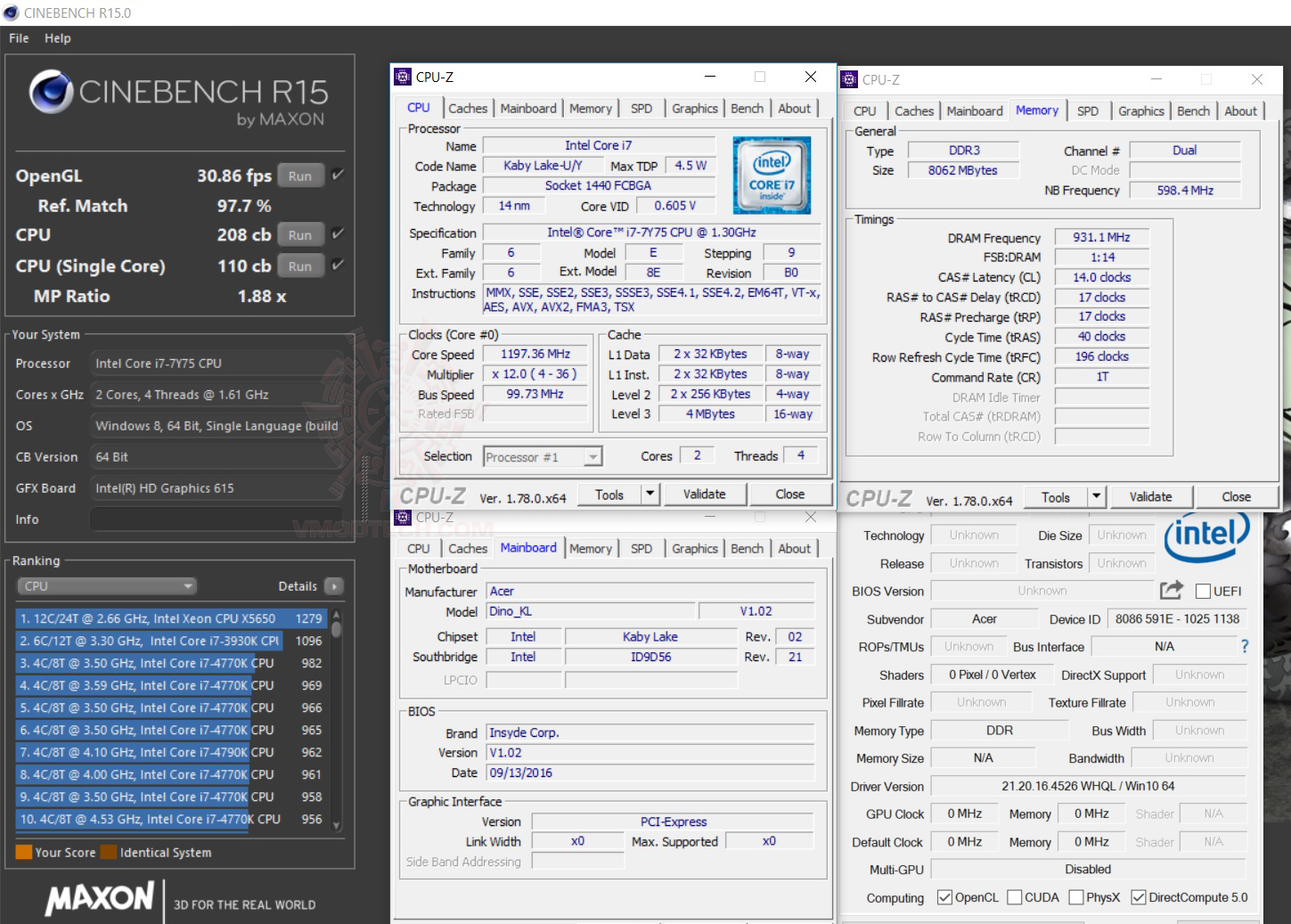Click the motherboard Model field Dino_KL
The height and width of the screenshot is (924, 1291).
click(590, 611)
